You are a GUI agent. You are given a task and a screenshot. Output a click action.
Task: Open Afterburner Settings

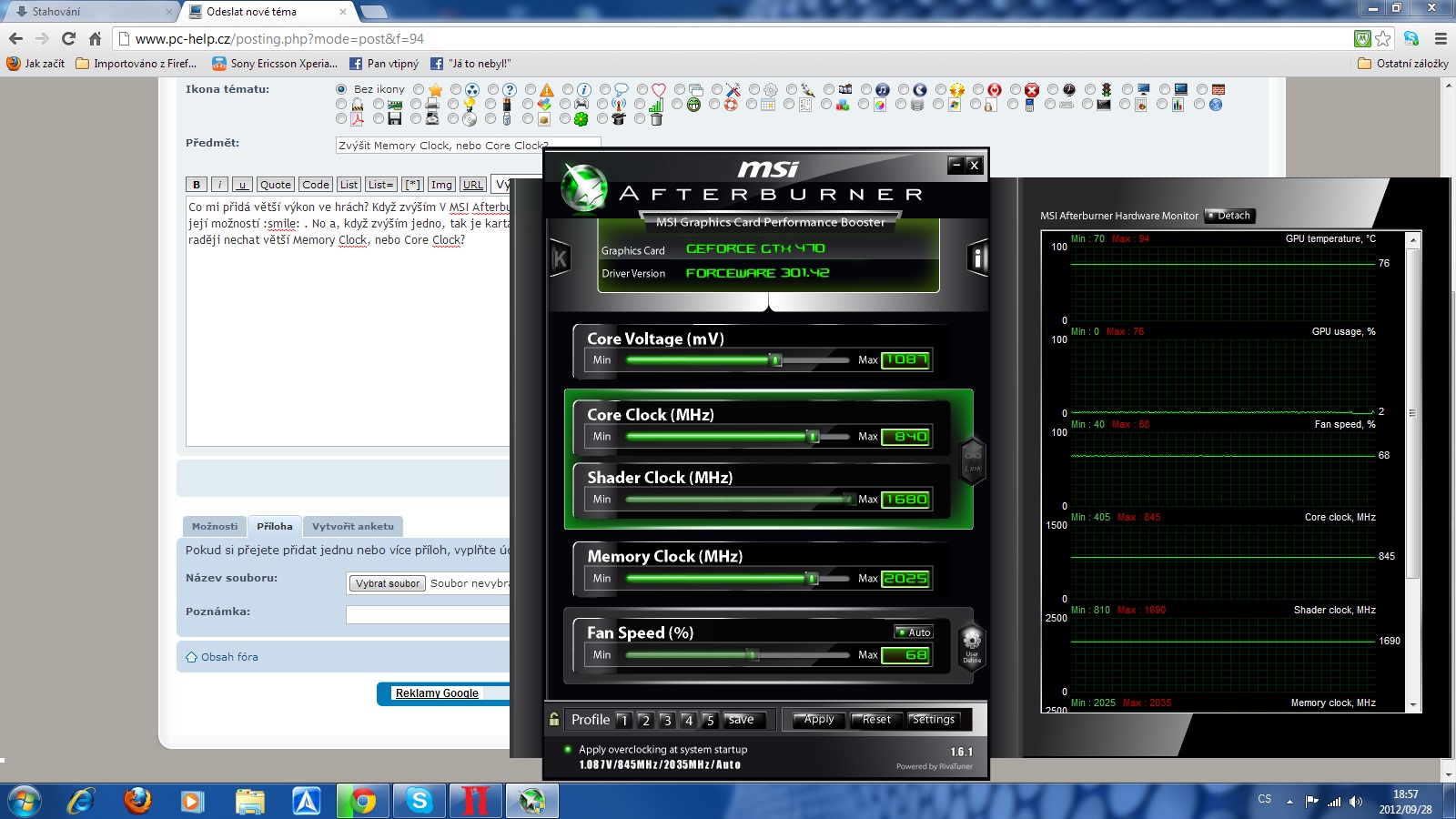click(934, 720)
